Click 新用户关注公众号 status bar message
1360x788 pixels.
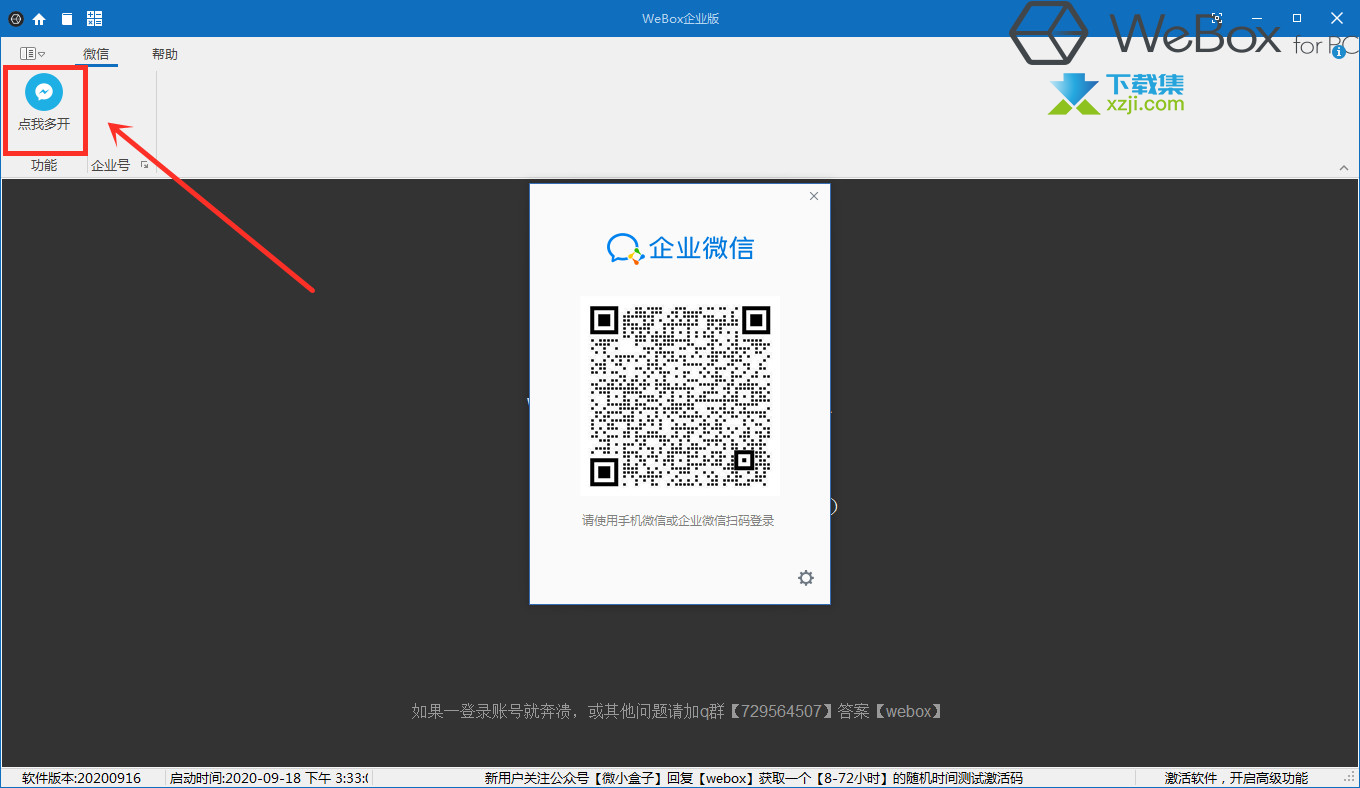[753, 778]
